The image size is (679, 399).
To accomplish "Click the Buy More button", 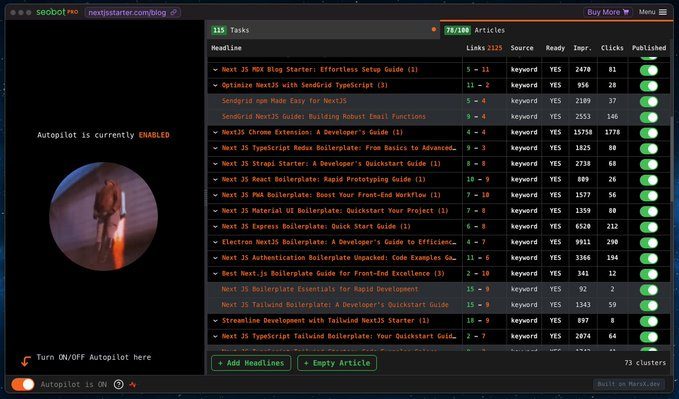I will (608, 12).
